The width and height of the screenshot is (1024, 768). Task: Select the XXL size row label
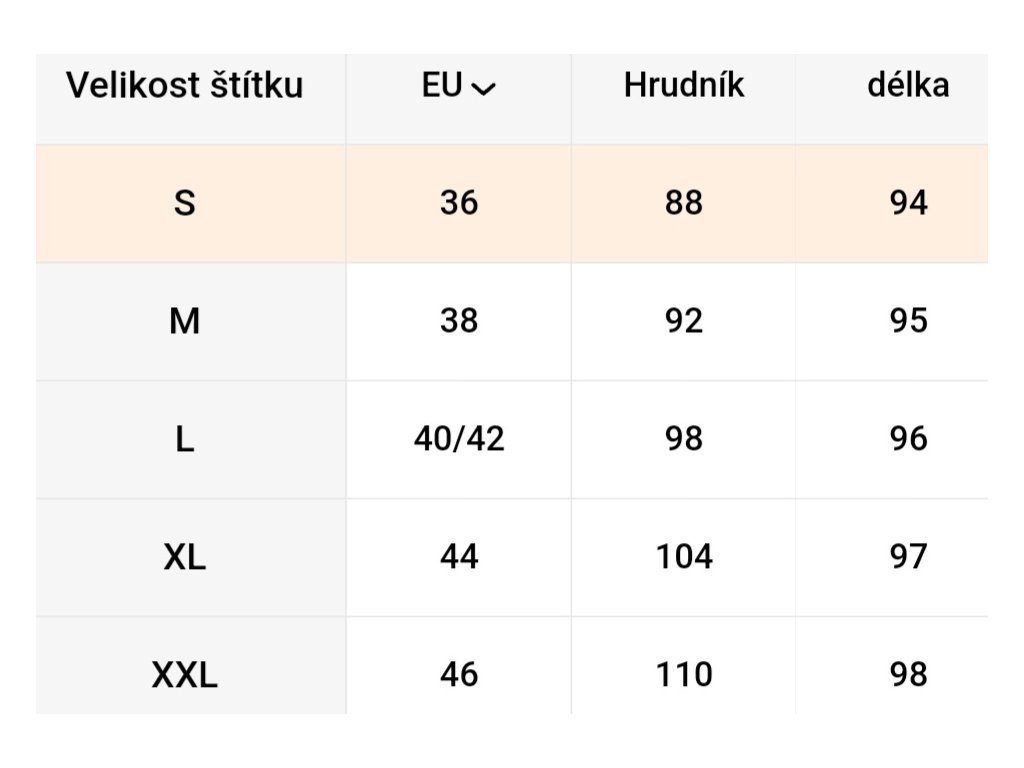pyautogui.click(x=185, y=675)
